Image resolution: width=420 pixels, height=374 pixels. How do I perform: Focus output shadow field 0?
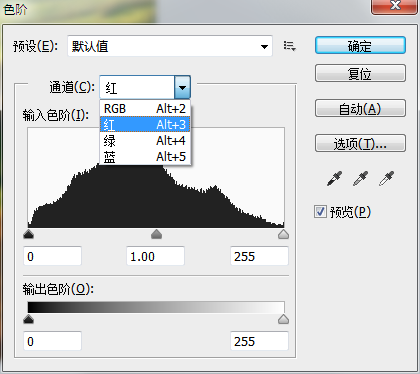52,341
